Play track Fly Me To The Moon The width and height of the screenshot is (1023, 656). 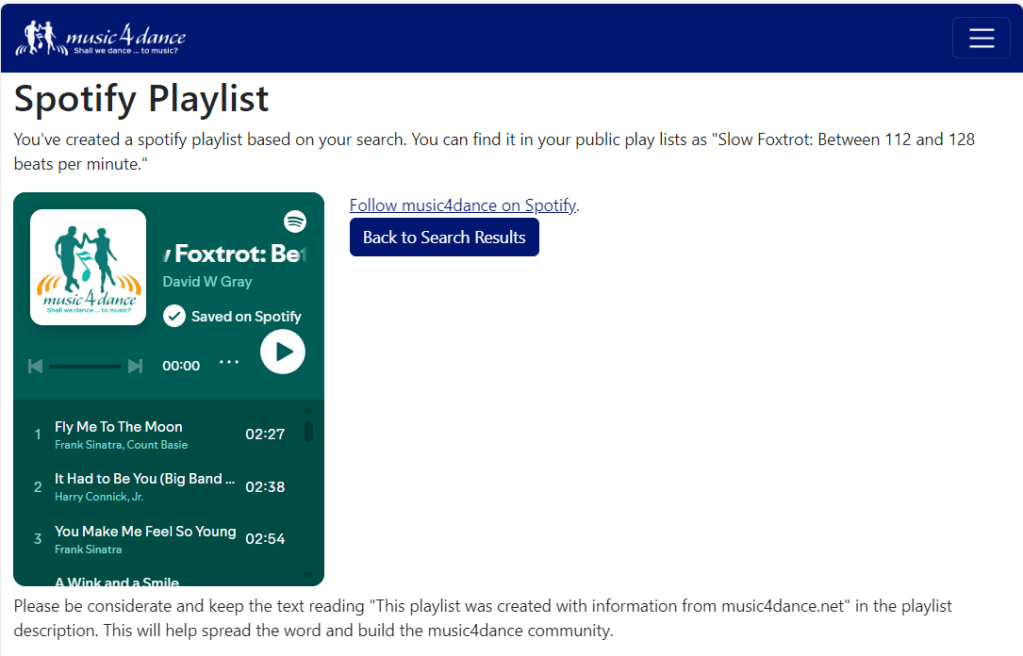pos(118,427)
